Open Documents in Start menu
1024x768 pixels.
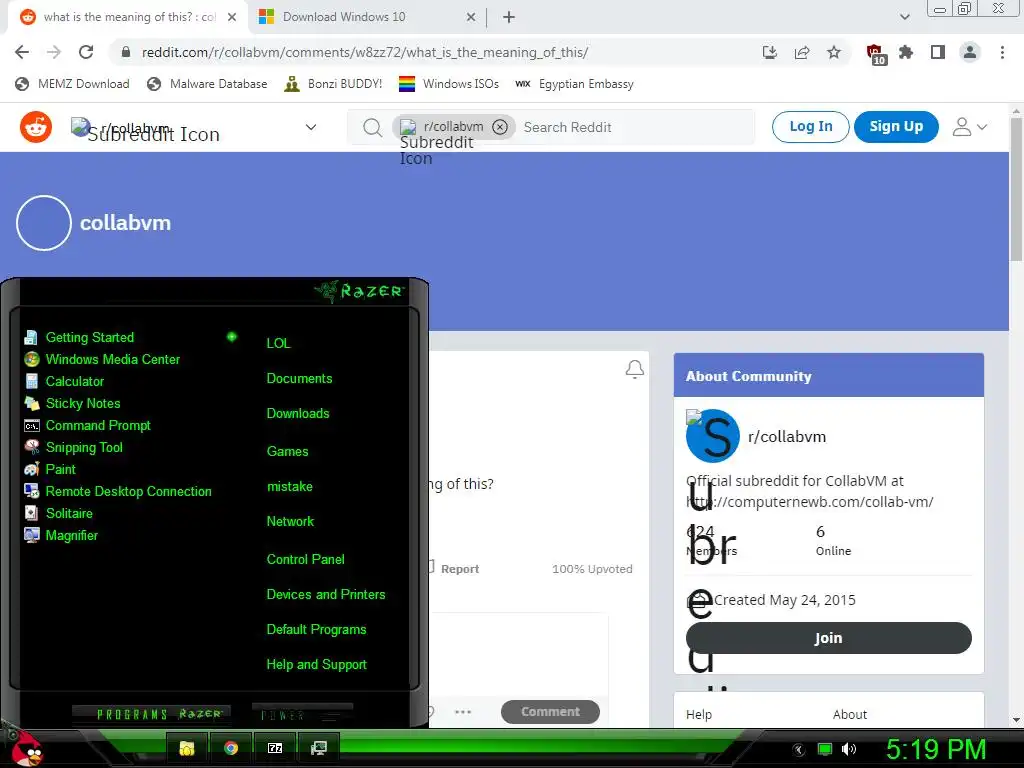point(299,378)
